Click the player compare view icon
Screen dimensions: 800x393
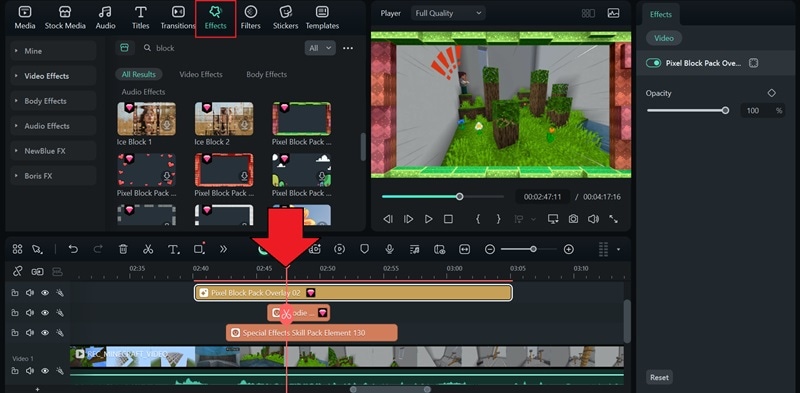(x=588, y=14)
